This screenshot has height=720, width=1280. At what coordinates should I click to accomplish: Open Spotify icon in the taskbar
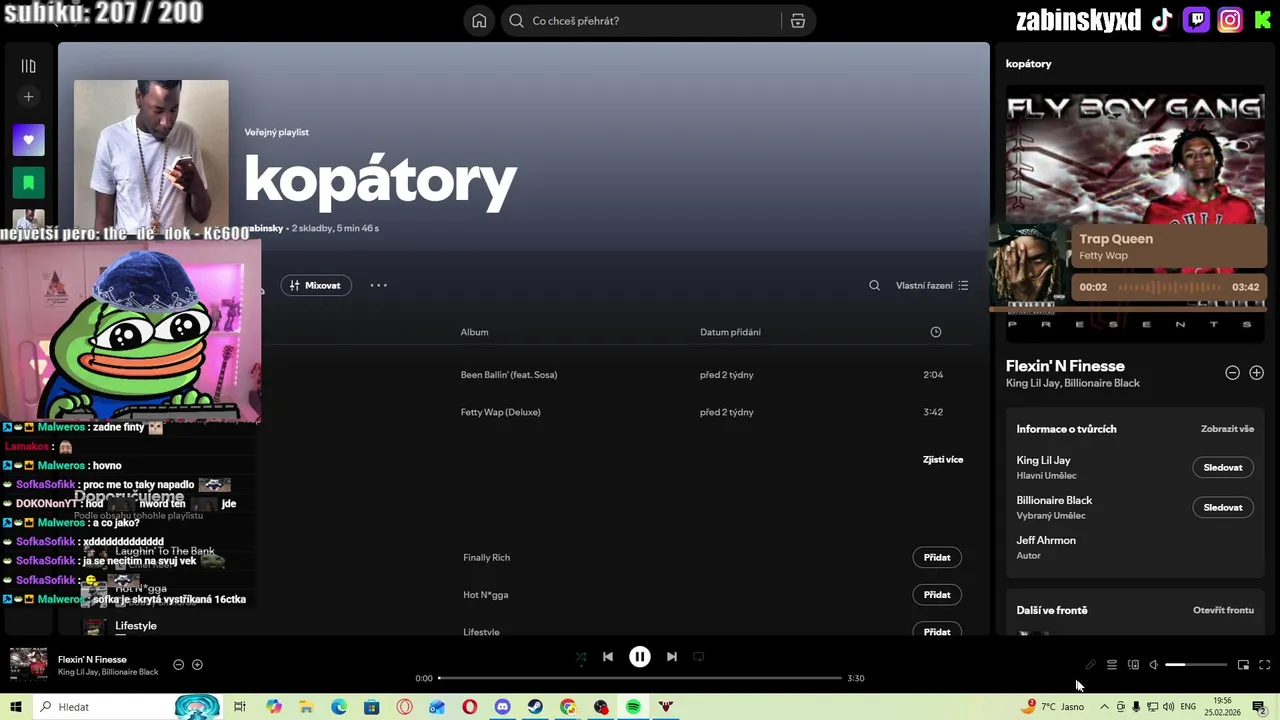633,707
